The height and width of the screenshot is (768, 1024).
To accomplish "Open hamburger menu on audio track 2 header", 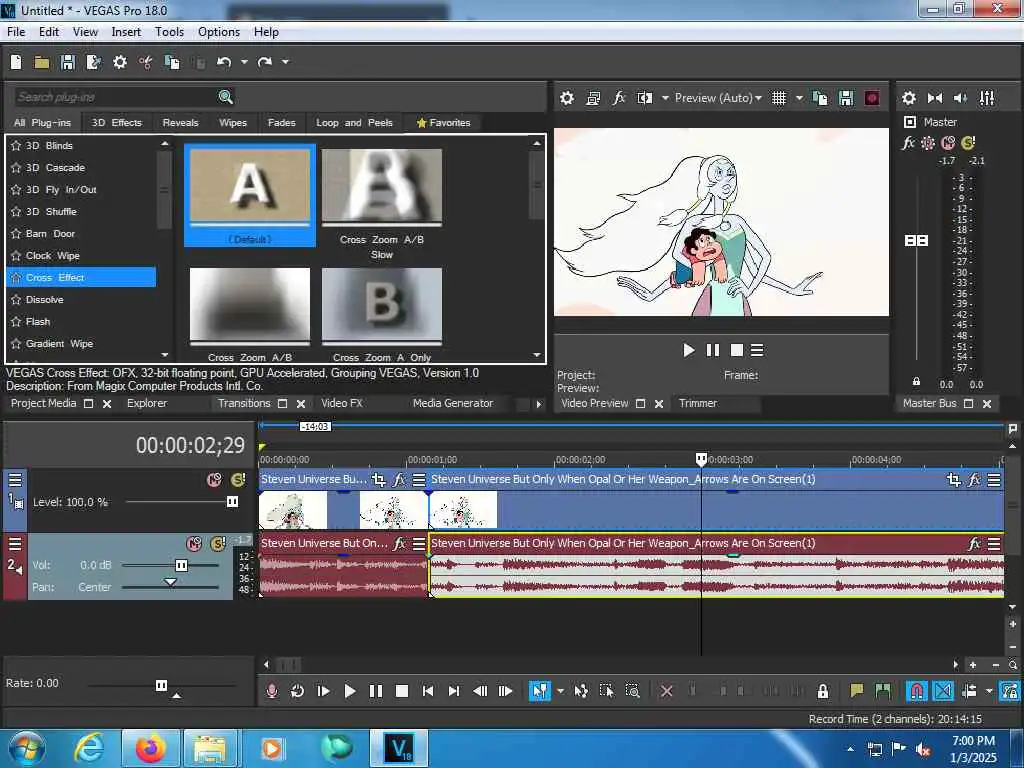I will (15, 543).
